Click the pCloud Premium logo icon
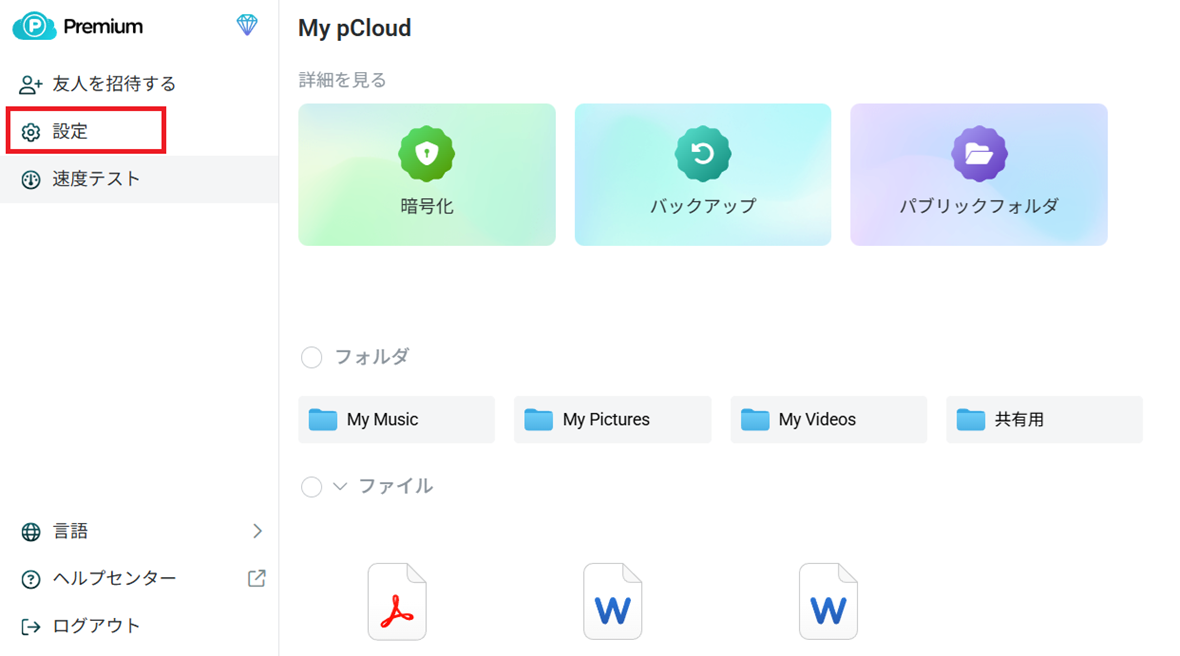This screenshot has height=656, width=1180. (34, 27)
